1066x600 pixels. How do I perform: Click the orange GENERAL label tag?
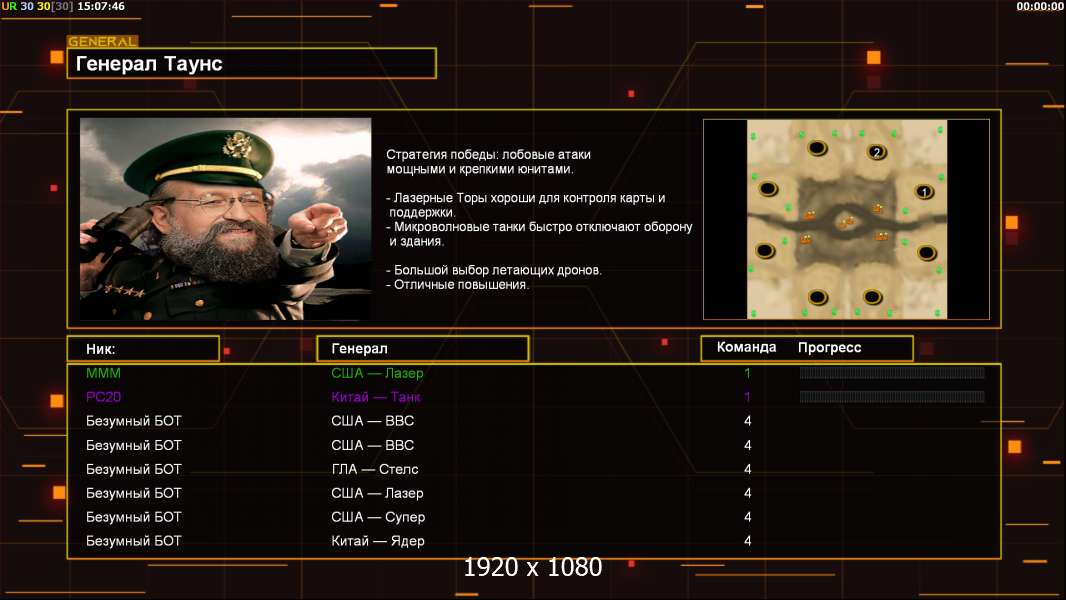click(103, 41)
